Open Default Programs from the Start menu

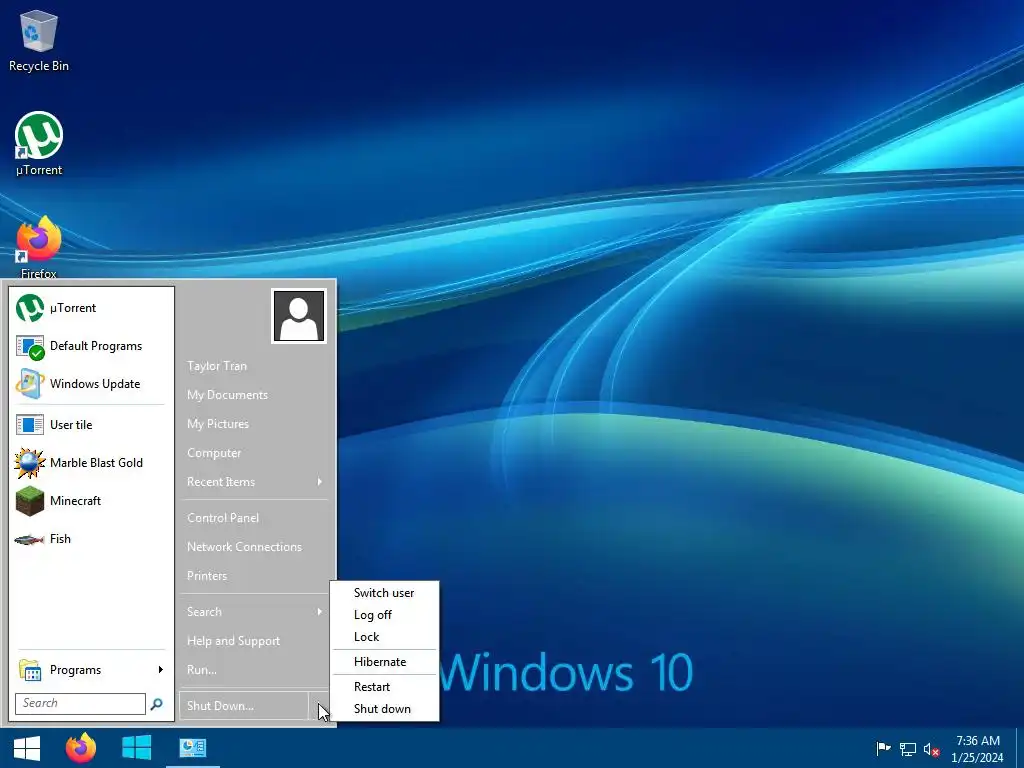click(x=89, y=345)
